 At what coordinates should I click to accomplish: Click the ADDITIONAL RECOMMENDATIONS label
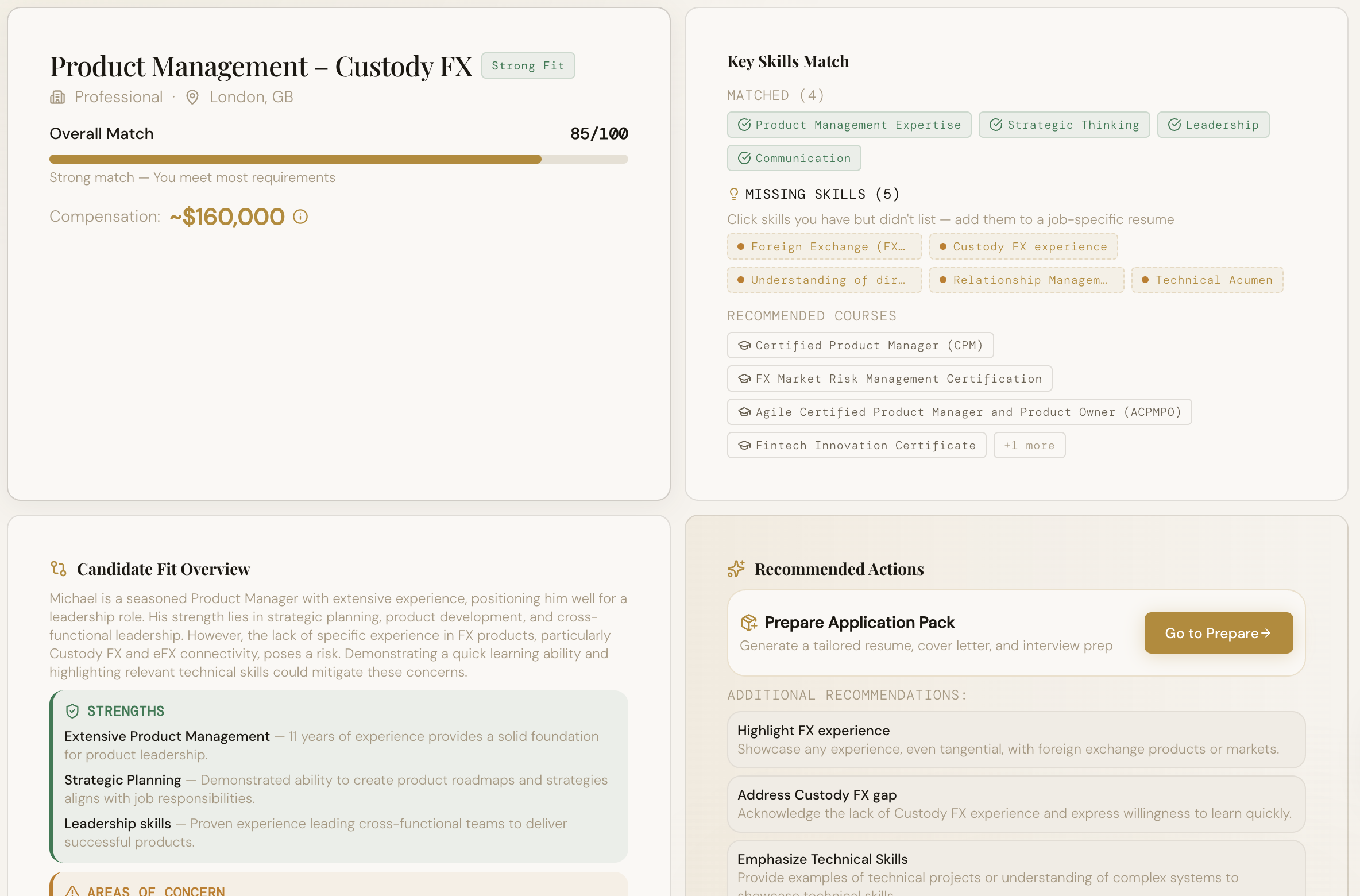[x=847, y=695]
